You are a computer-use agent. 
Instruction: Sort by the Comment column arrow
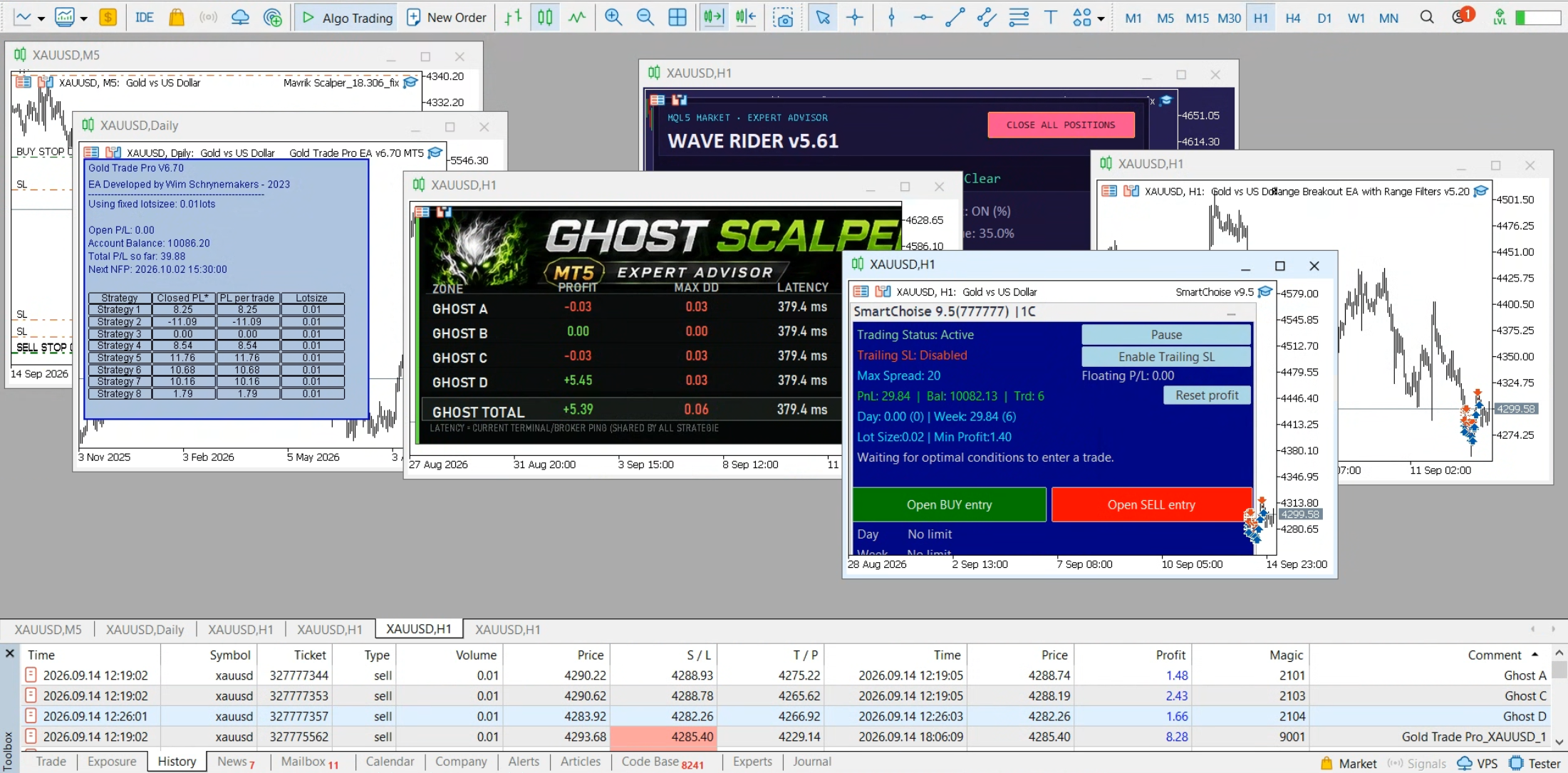coord(1535,654)
